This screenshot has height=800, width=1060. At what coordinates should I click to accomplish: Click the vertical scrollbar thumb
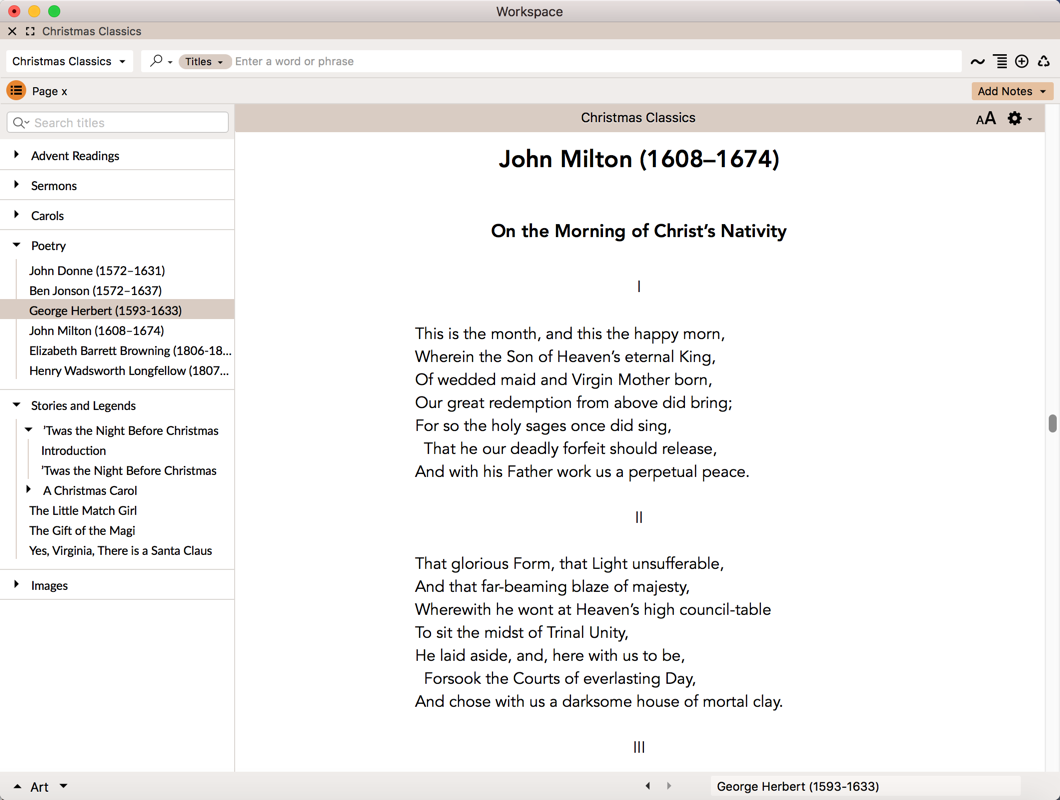pyautogui.click(x=1053, y=423)
